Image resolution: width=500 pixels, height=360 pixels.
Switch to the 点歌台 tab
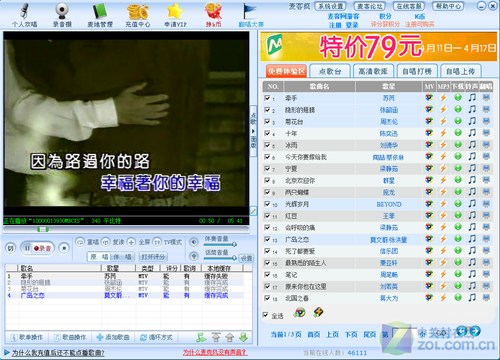[330, 71]
